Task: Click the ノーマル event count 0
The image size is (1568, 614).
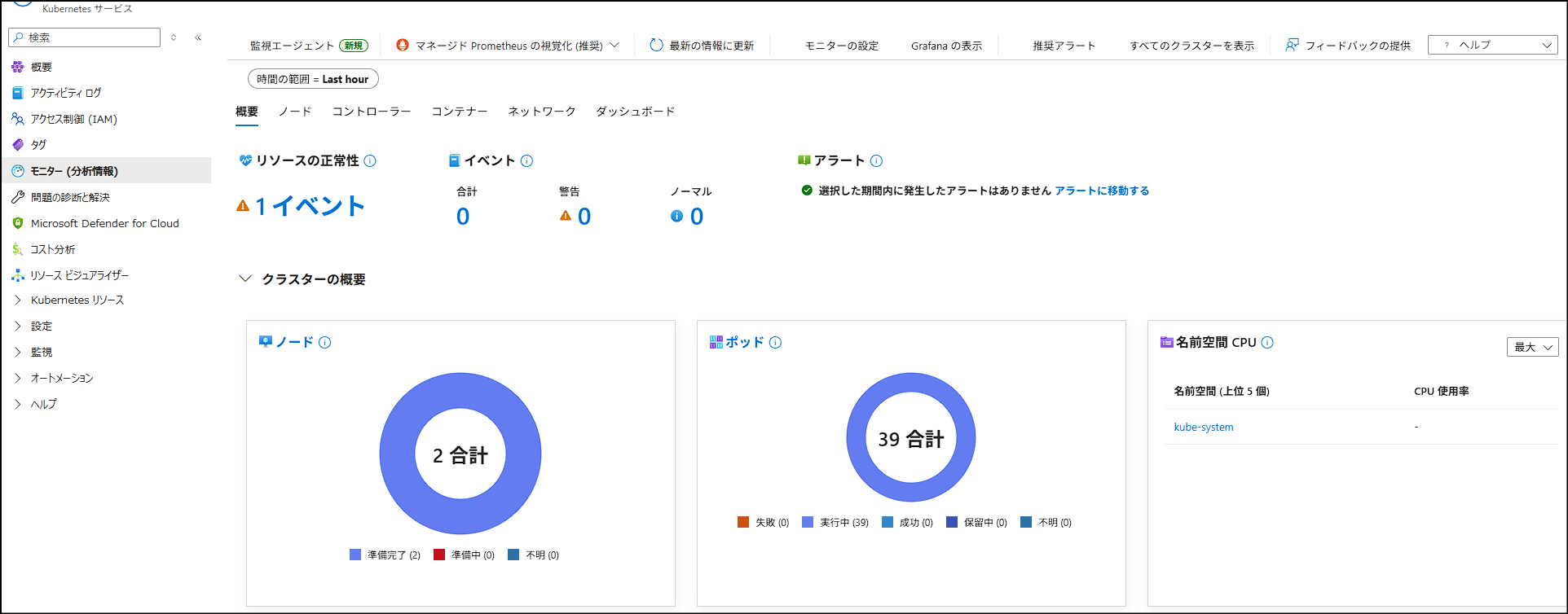Action: coord(697,217)
